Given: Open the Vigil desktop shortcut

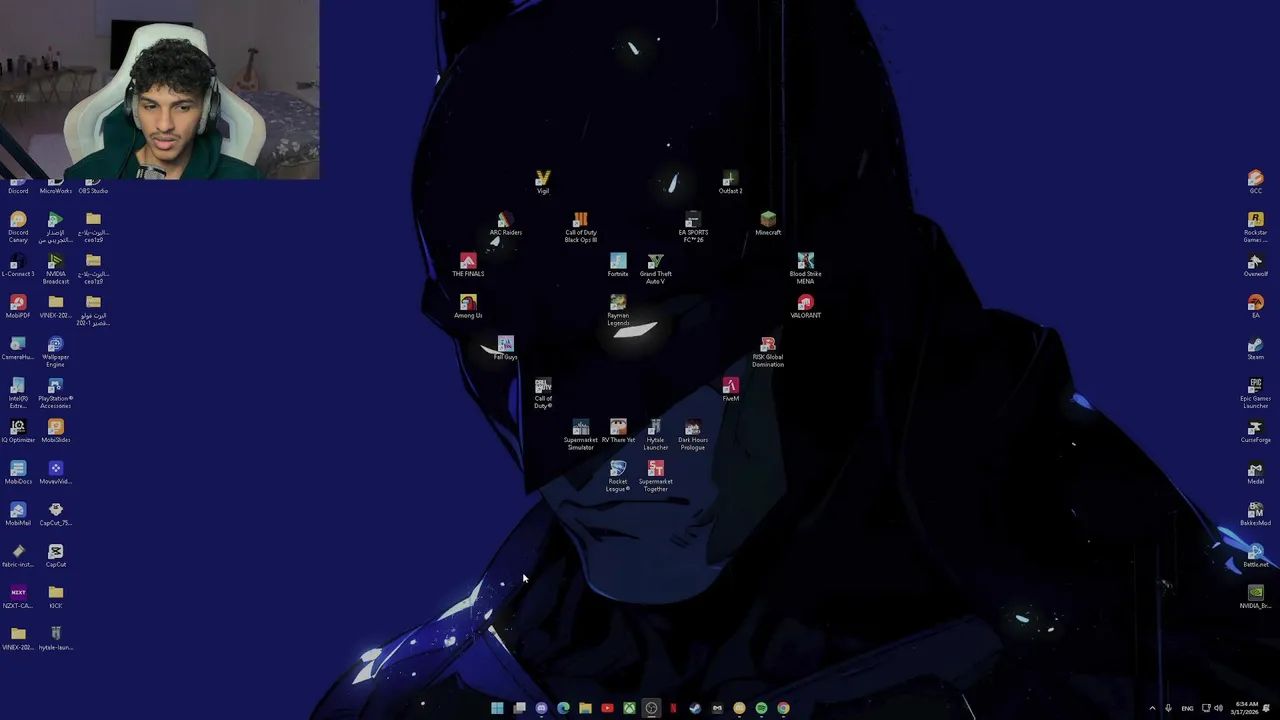Looking at the screenshot, I should click(x=543, y=182).
